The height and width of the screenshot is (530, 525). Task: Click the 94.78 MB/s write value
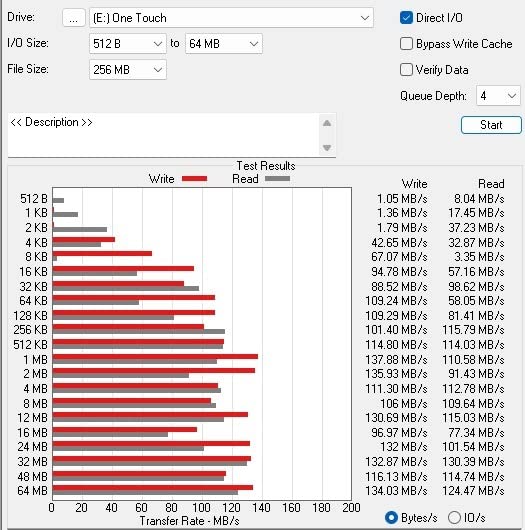400,272
